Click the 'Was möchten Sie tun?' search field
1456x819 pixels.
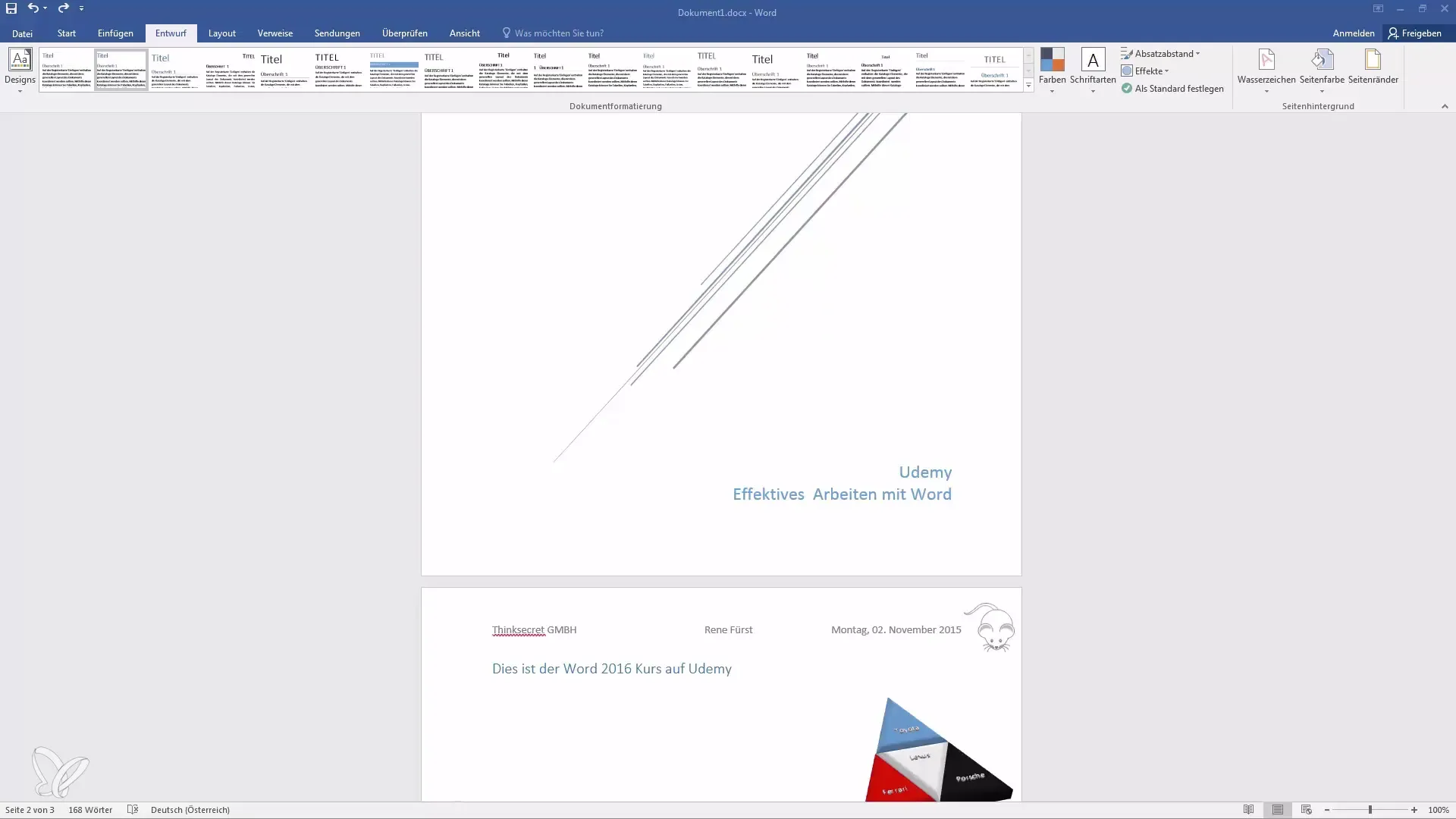(x=559, y=33)
